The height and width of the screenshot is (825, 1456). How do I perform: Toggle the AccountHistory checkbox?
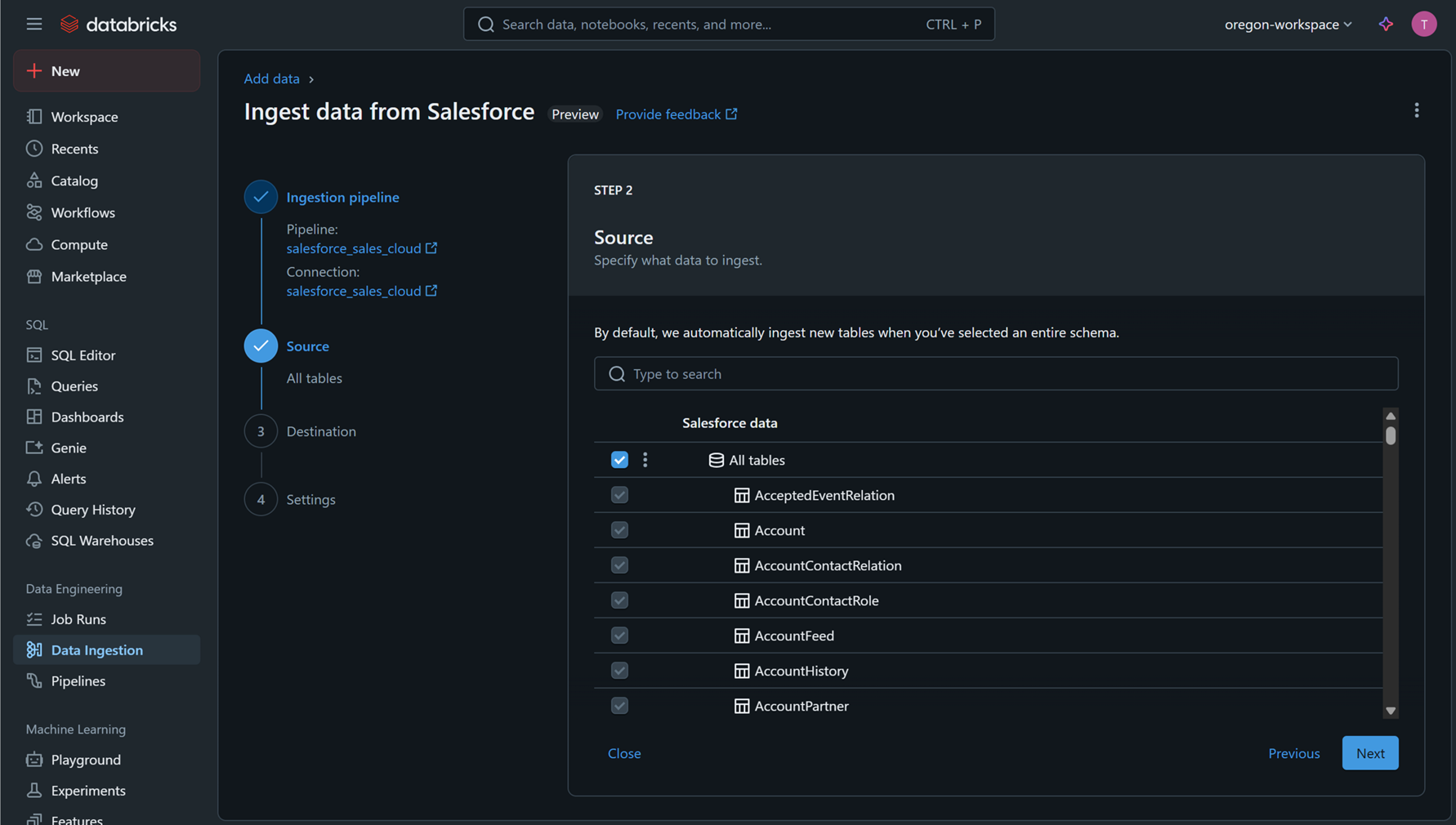point(619,671)
